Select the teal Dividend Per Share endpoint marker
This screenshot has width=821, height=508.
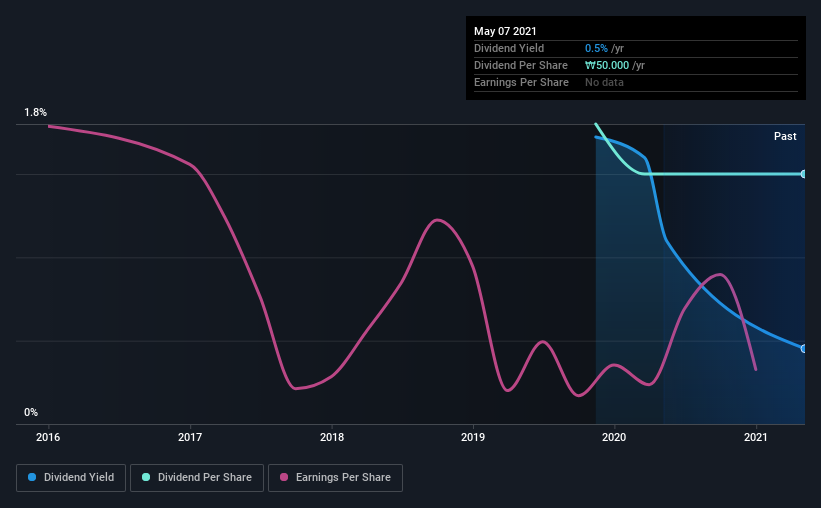[x=803, y=174]
